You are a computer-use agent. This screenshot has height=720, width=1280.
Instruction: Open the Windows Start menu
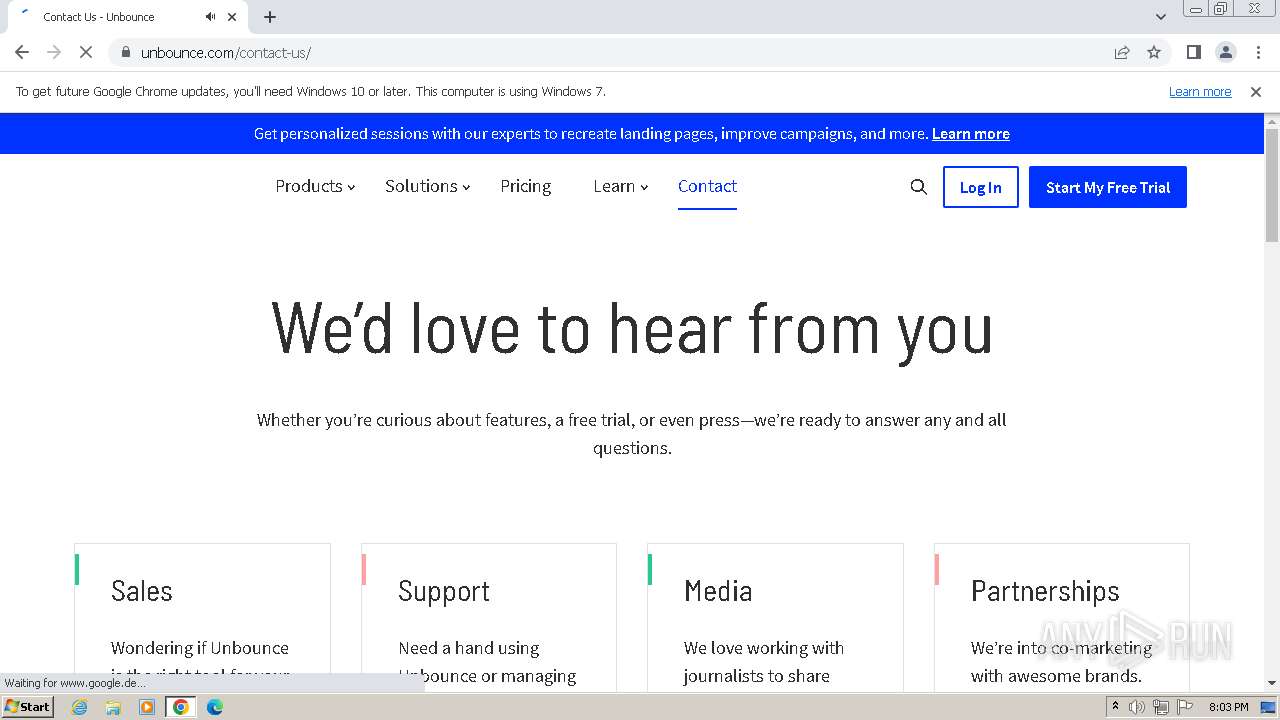pyautogui.click(x=27, y=707)
